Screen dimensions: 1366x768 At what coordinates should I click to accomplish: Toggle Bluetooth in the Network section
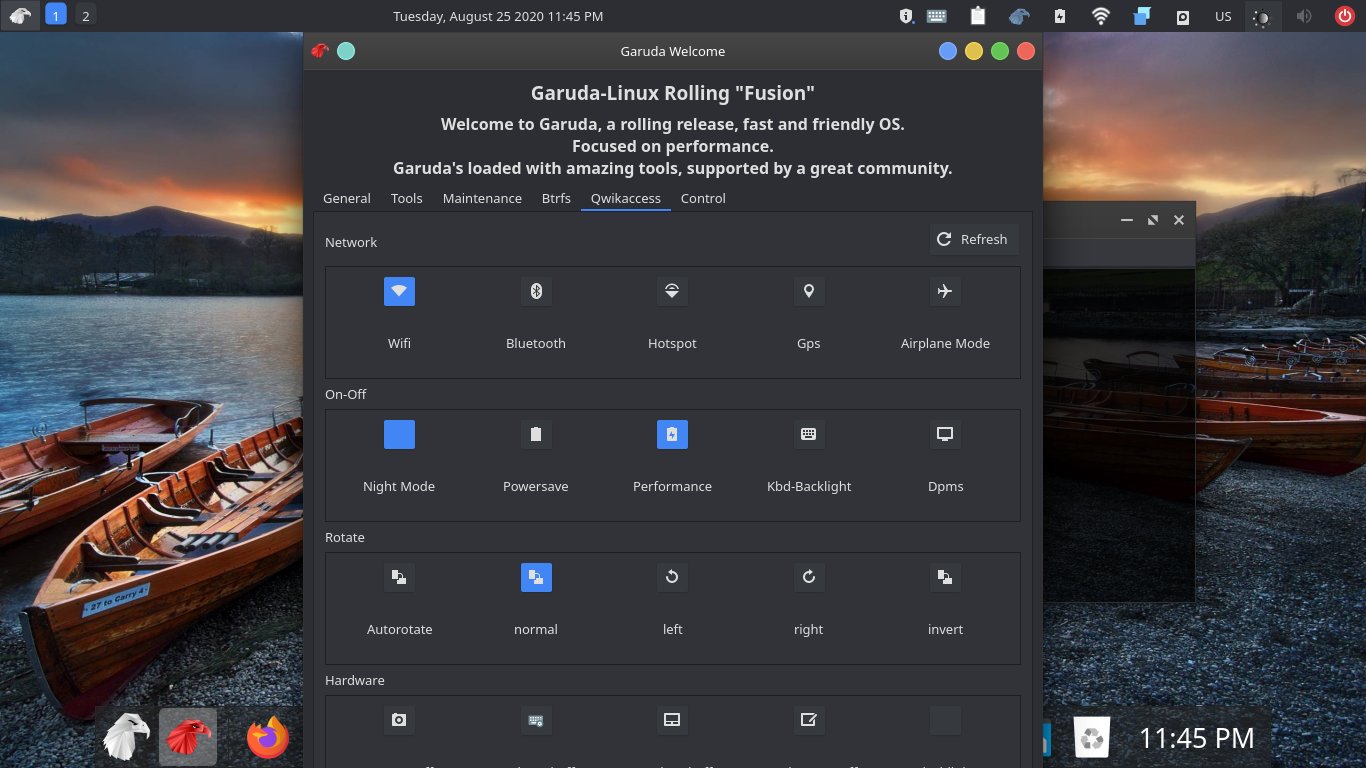point(536,291)
